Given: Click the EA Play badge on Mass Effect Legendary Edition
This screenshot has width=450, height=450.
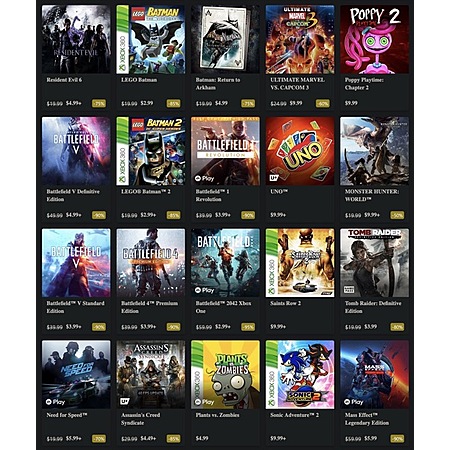Looking at the screenshot, I should [x=354, y=402].
